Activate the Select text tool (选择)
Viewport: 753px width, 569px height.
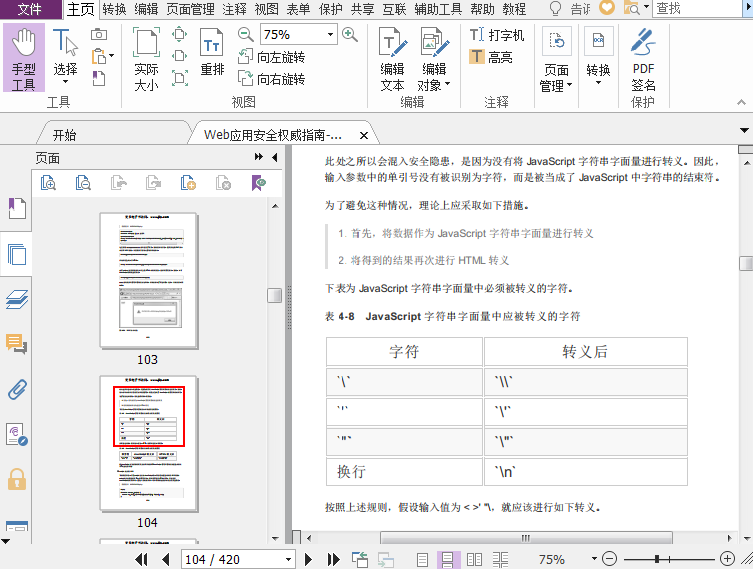tap(65, 56)
